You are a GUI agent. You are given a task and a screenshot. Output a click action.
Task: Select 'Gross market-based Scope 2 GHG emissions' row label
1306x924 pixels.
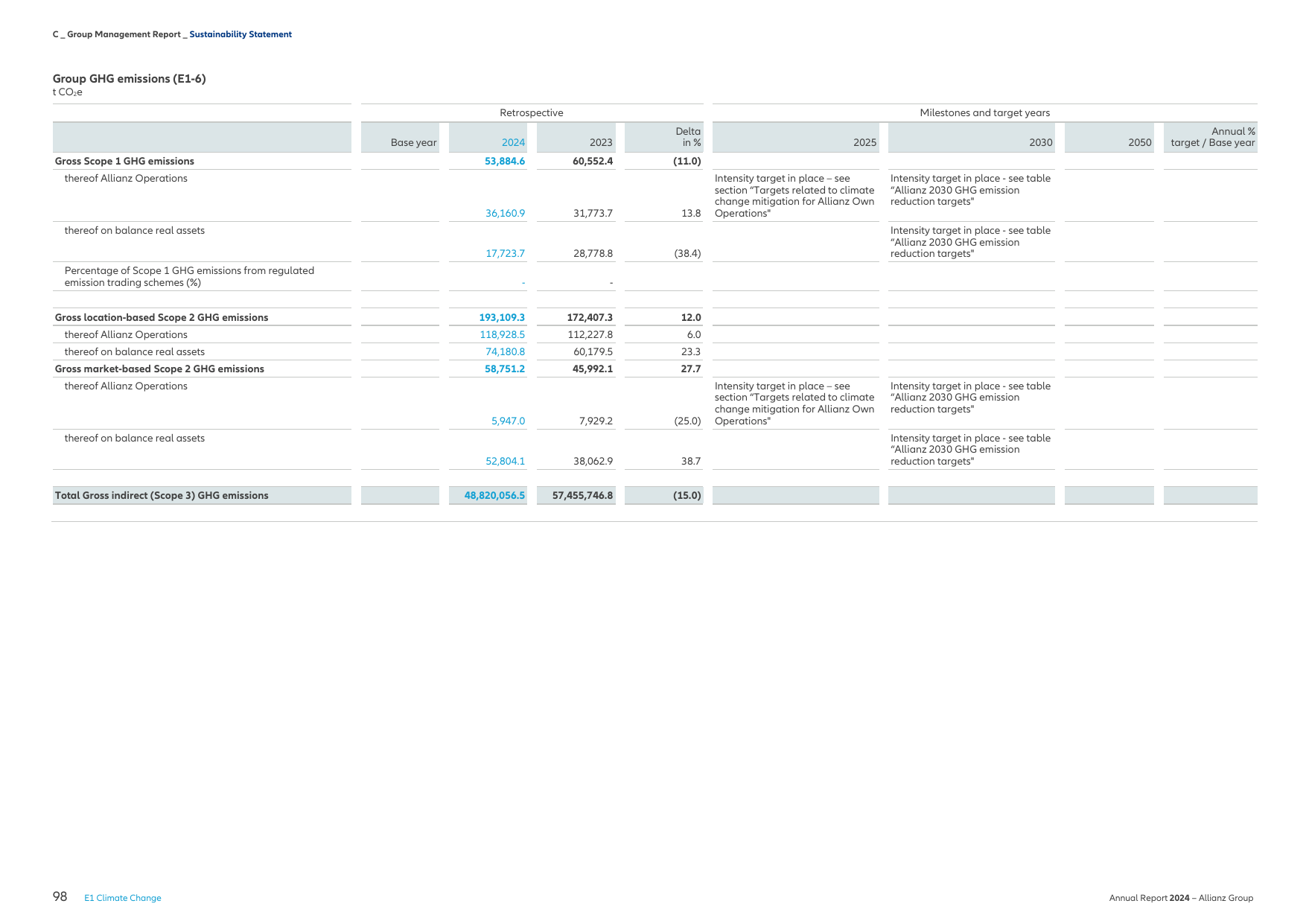159,369
